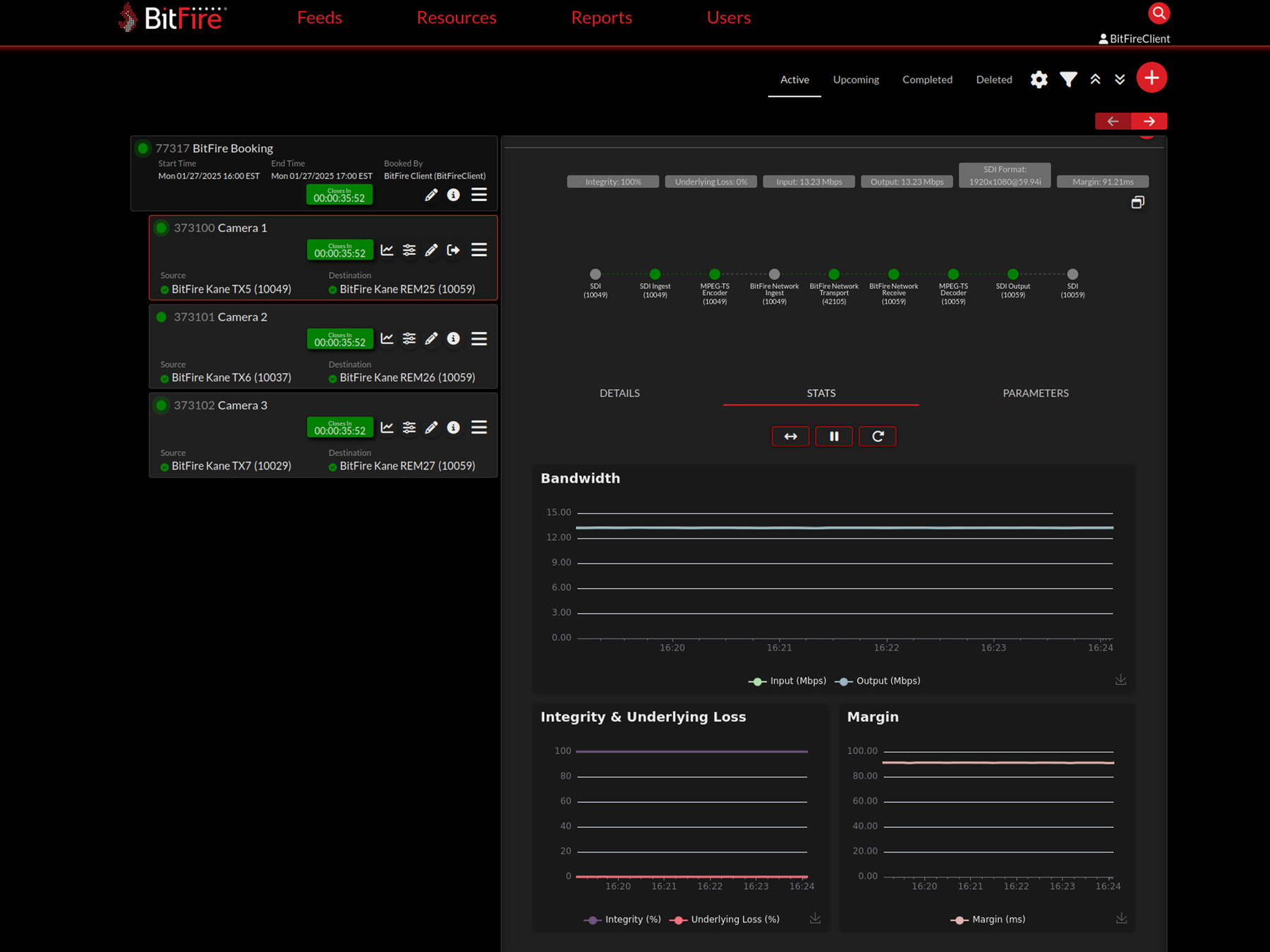
Task: Refresh the stats with the reload button
Action: click(877, 436)
